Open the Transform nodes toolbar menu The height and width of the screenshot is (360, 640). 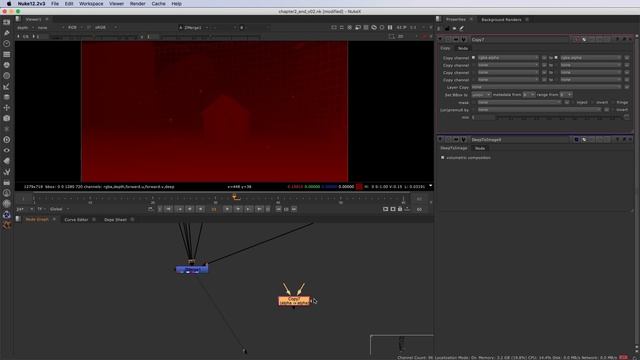coord(7,107)
